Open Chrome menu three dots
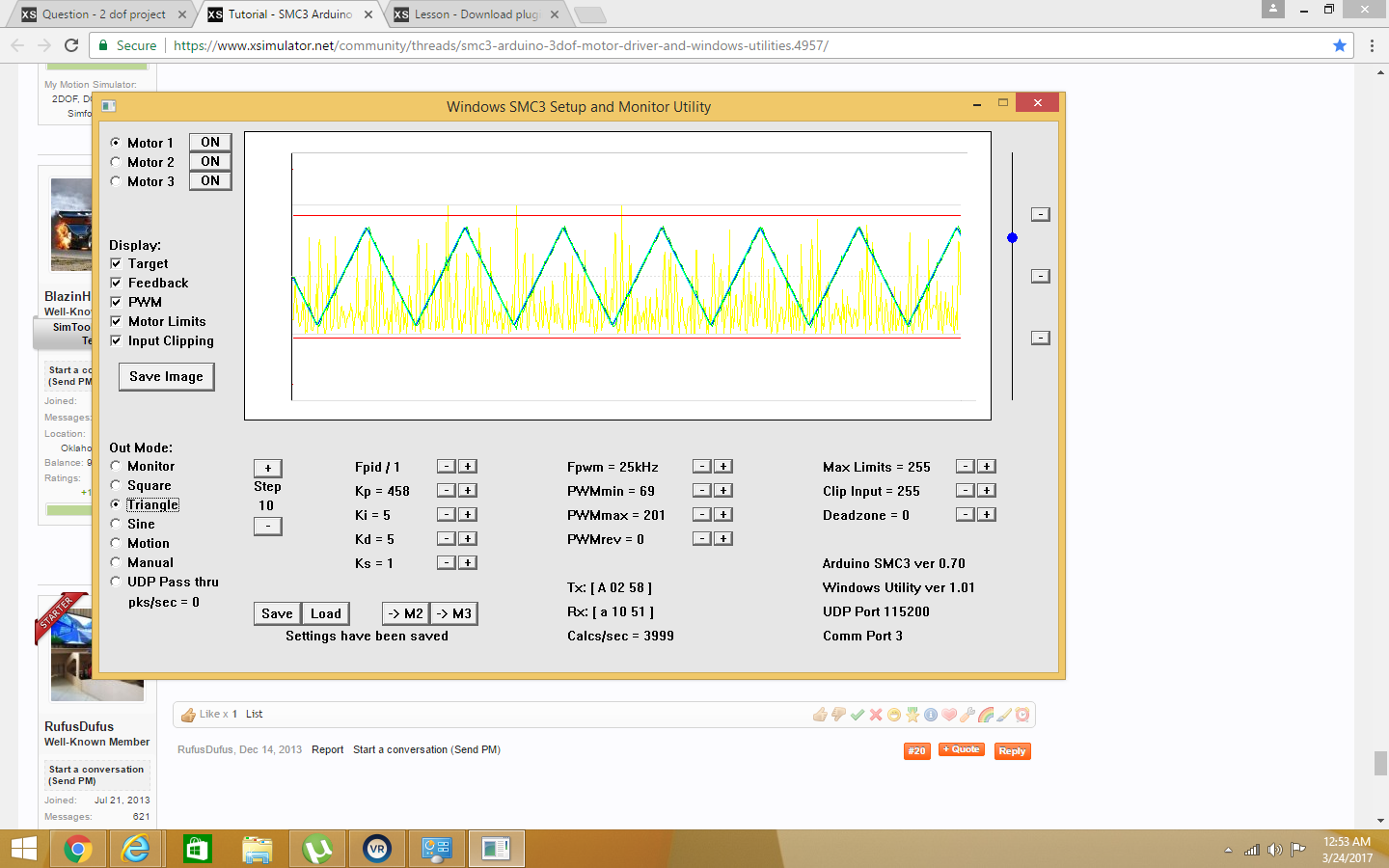 click(1372, 45)
